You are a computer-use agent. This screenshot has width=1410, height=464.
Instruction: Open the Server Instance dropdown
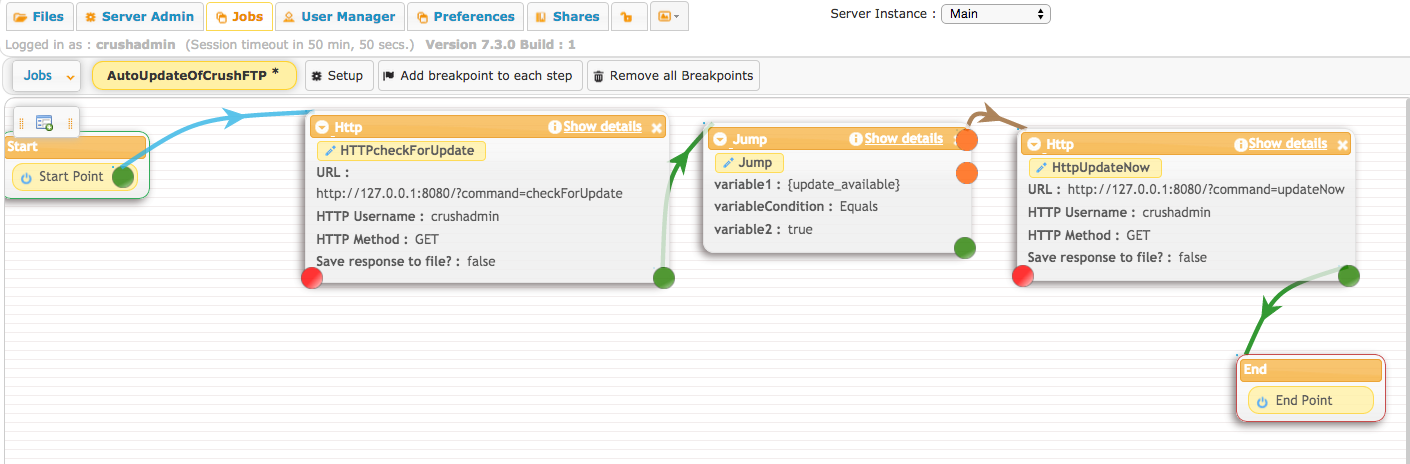pyautogui.click(x=996, y=14)
